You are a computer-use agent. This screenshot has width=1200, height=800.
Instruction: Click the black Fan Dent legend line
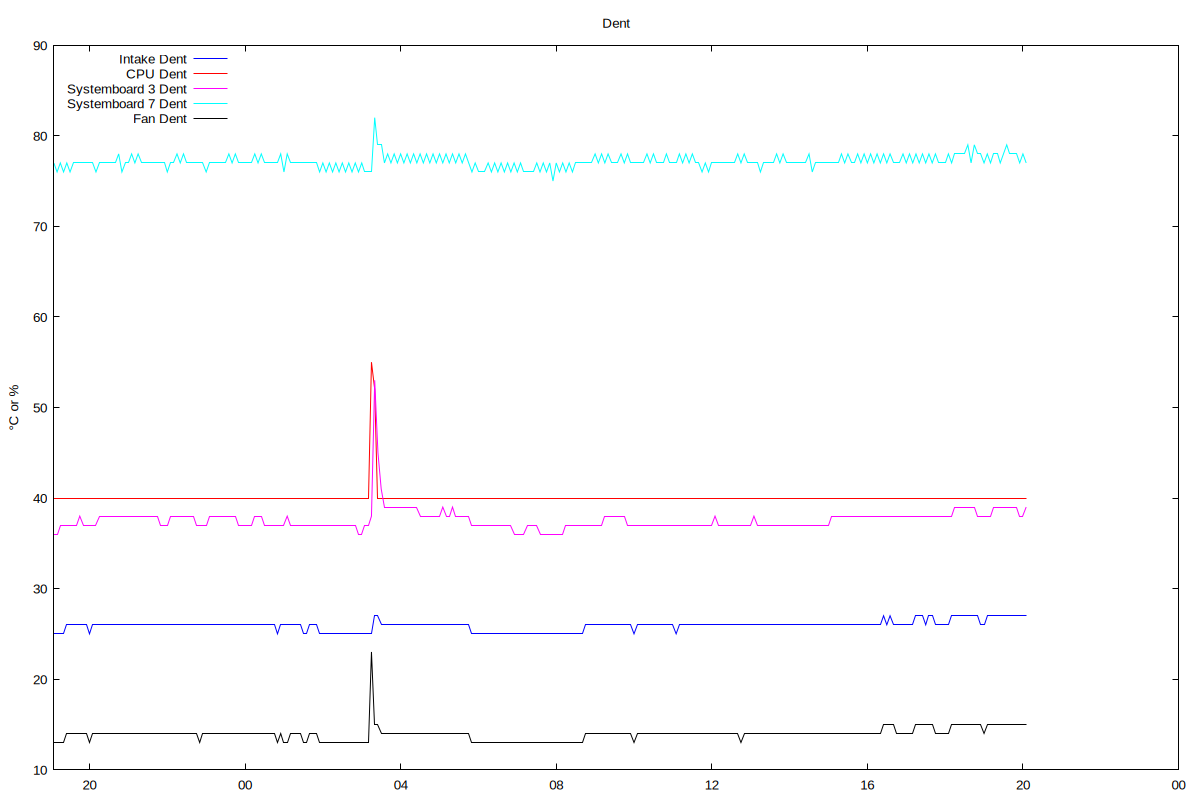pyautogui.click(x=211, y=119)
